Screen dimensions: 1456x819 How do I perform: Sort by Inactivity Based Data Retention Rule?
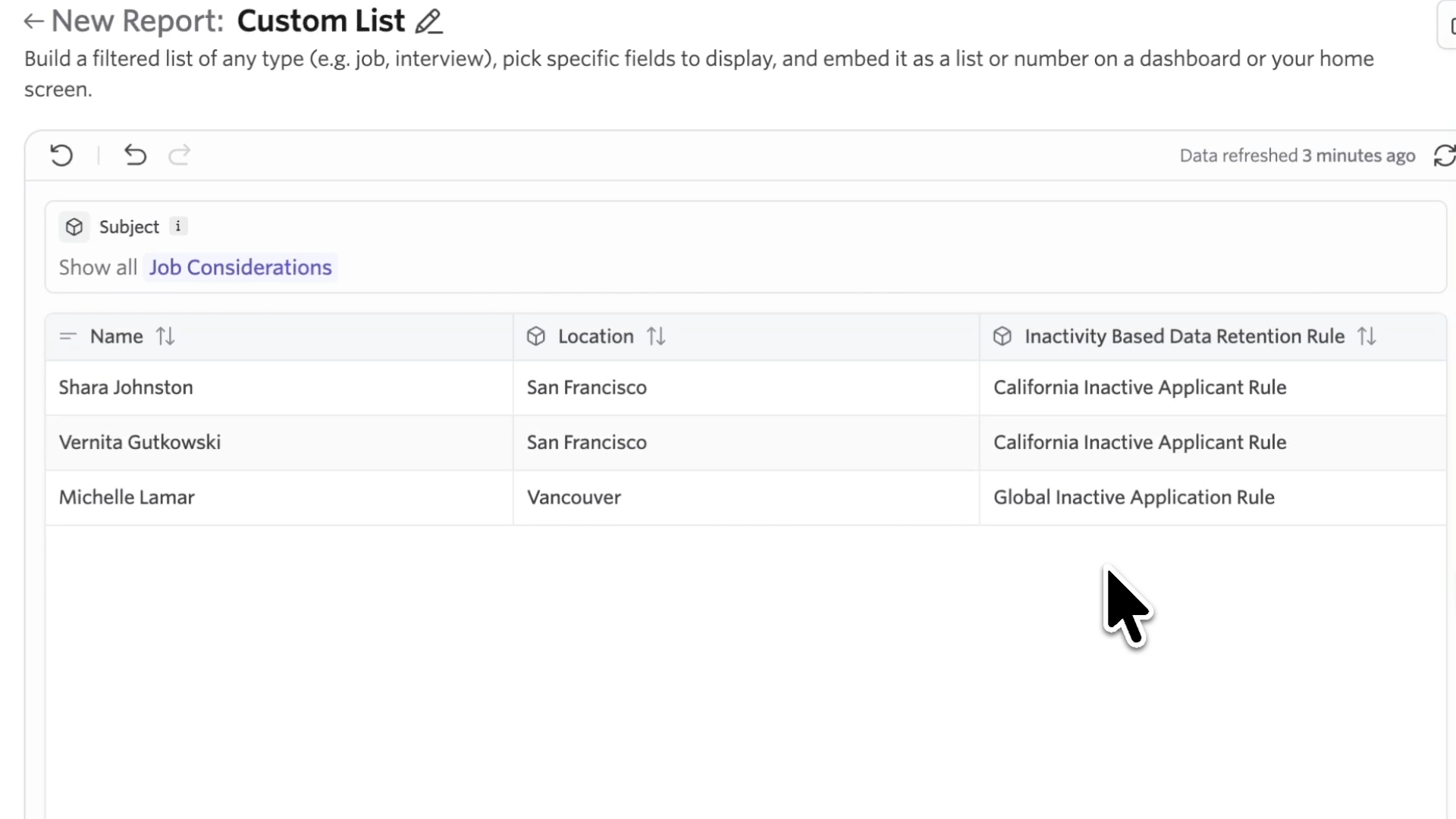pos(1366,336)
